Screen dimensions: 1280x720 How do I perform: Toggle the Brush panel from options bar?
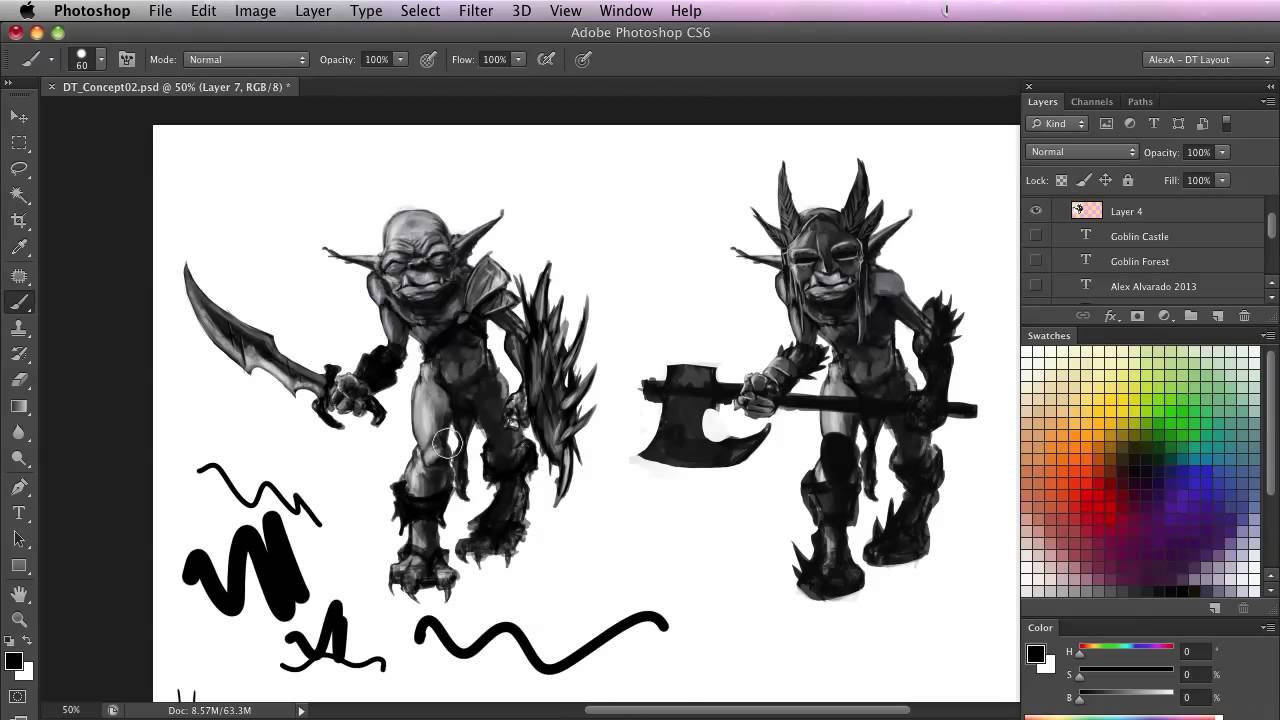127,59
